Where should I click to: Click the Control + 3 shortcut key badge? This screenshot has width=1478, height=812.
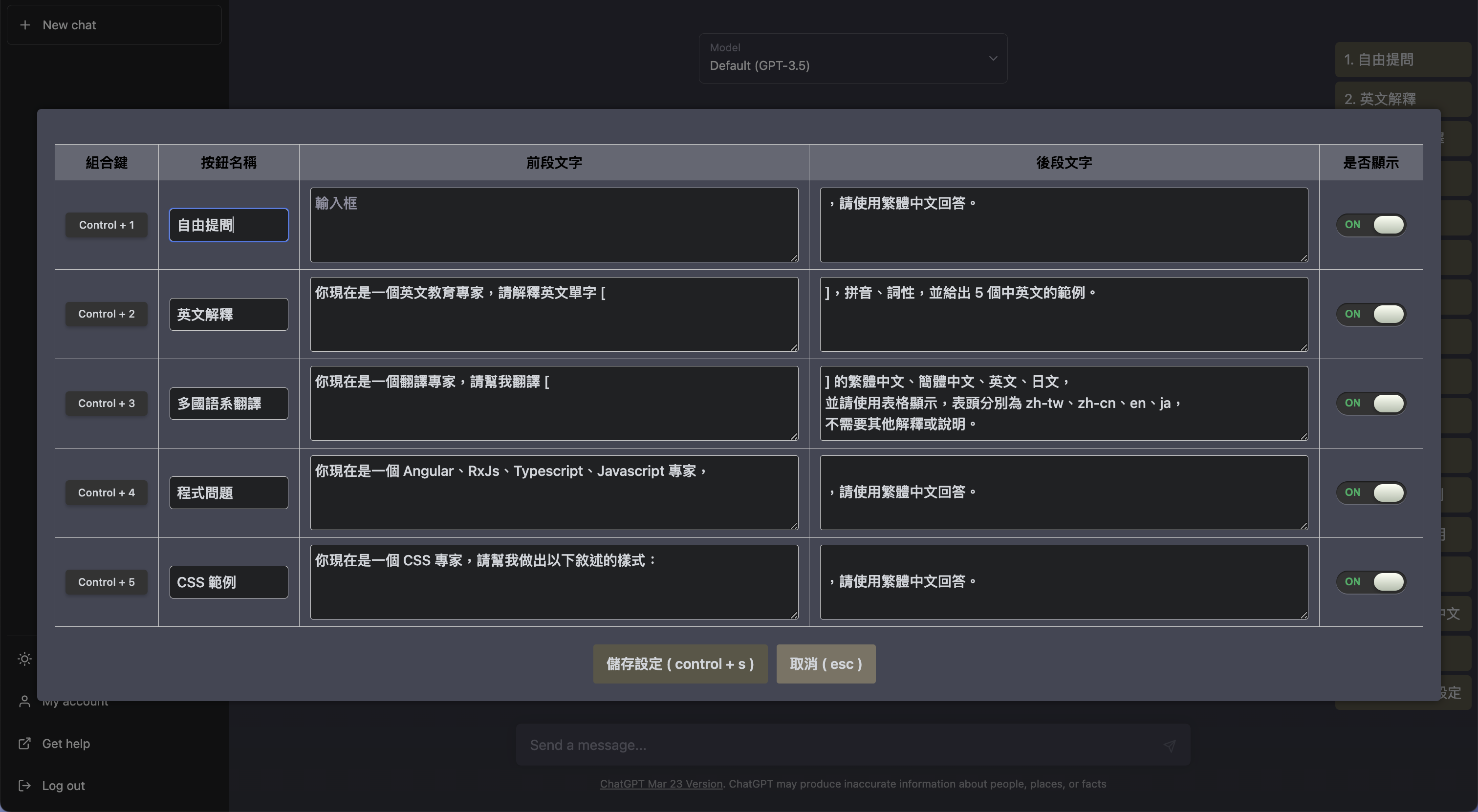click(x=106, y=403)
